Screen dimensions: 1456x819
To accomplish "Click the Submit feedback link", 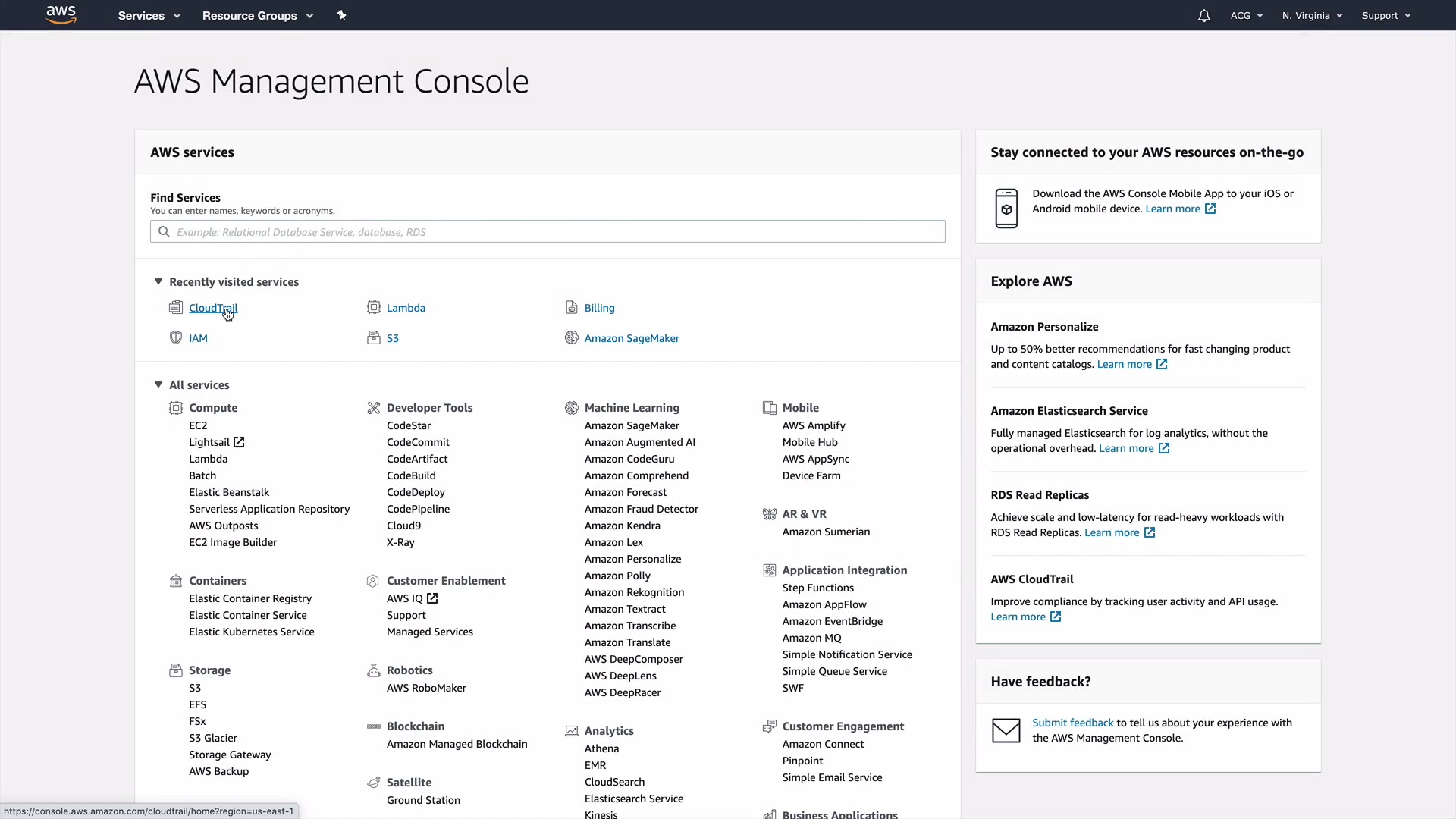I will (1072, 723).
